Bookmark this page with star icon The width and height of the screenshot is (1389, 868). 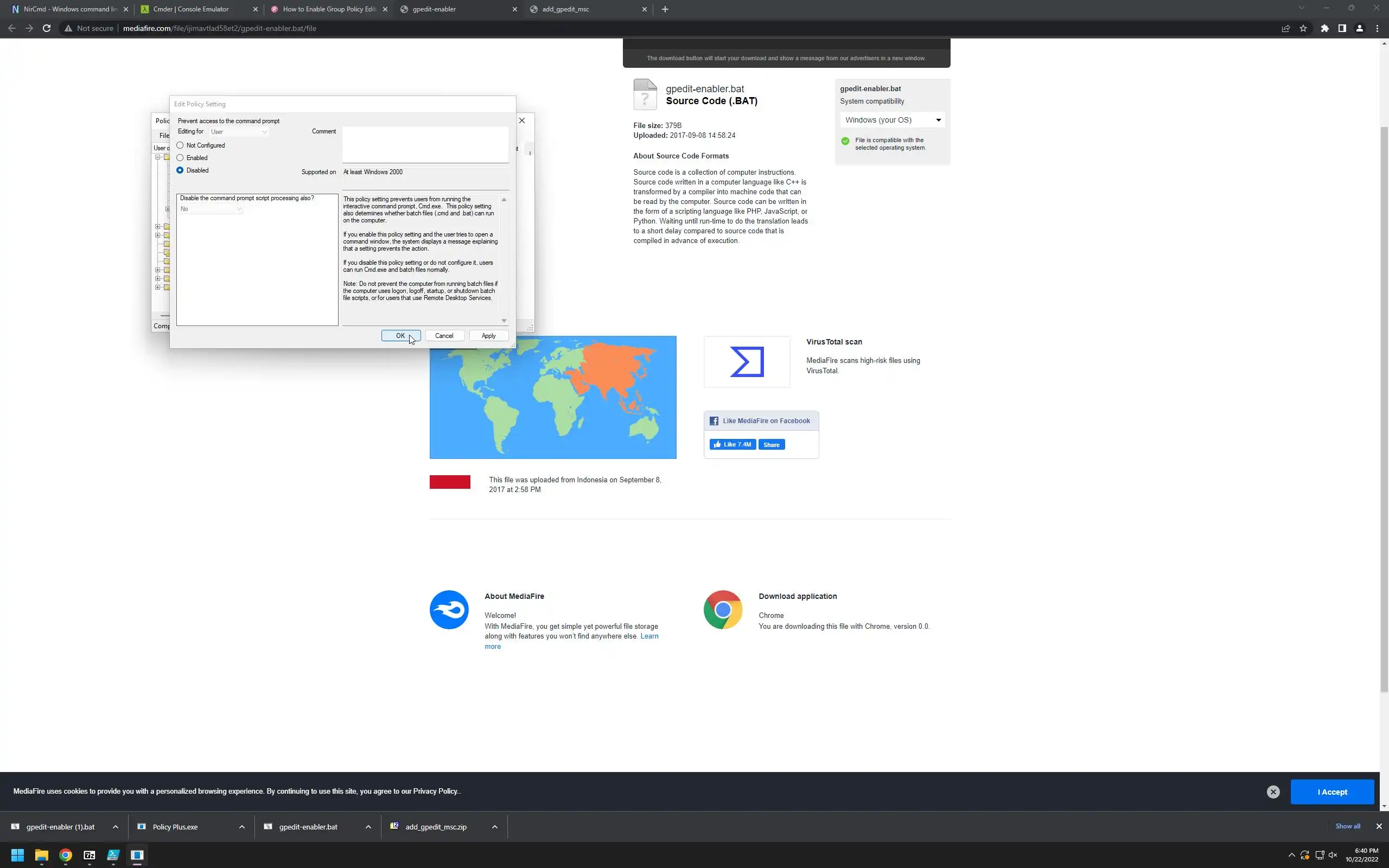click(1303, 28)
